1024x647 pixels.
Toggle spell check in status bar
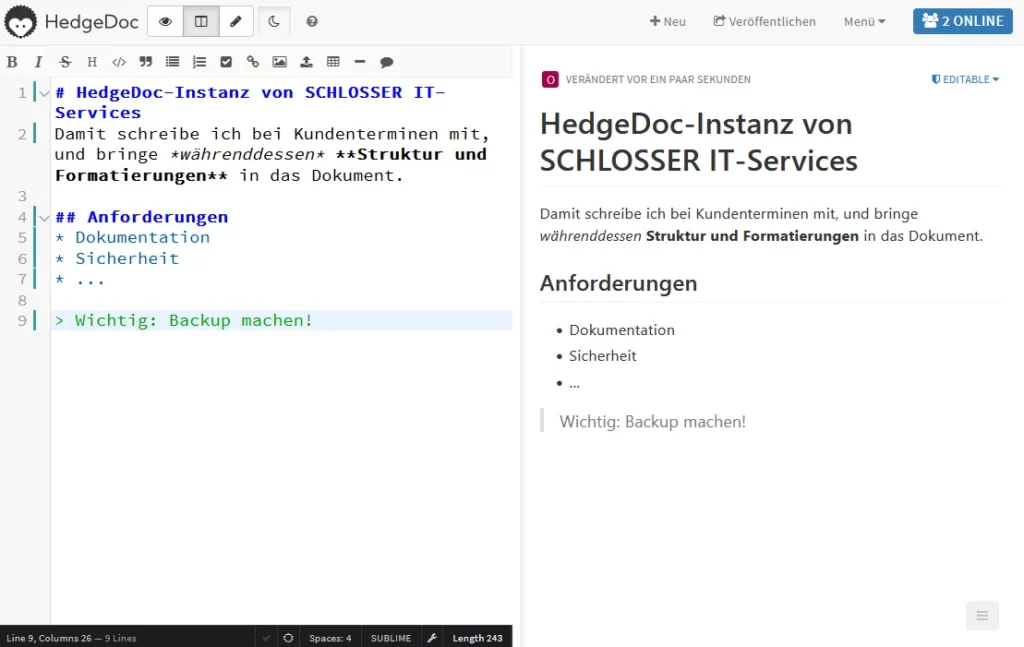[266, 638]
